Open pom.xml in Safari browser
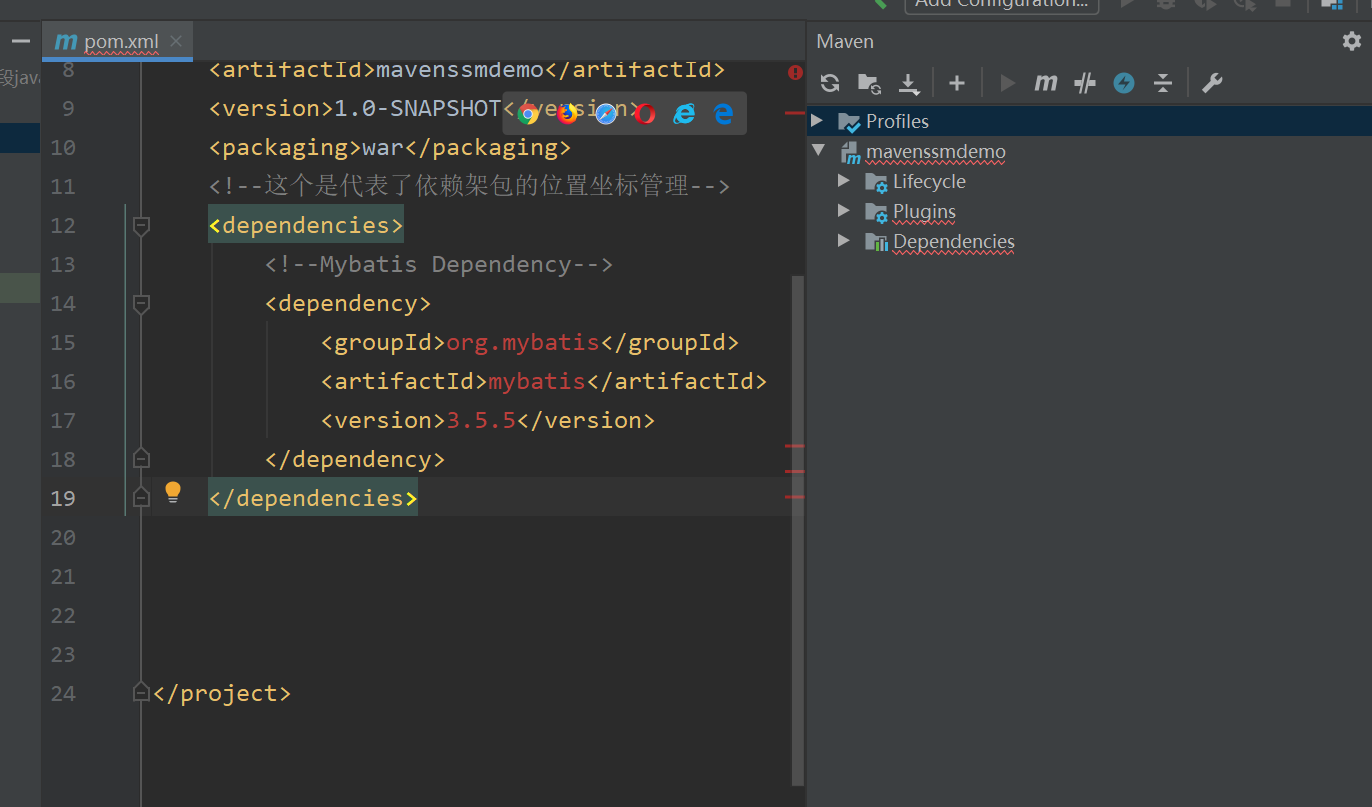 click(606, 114)
